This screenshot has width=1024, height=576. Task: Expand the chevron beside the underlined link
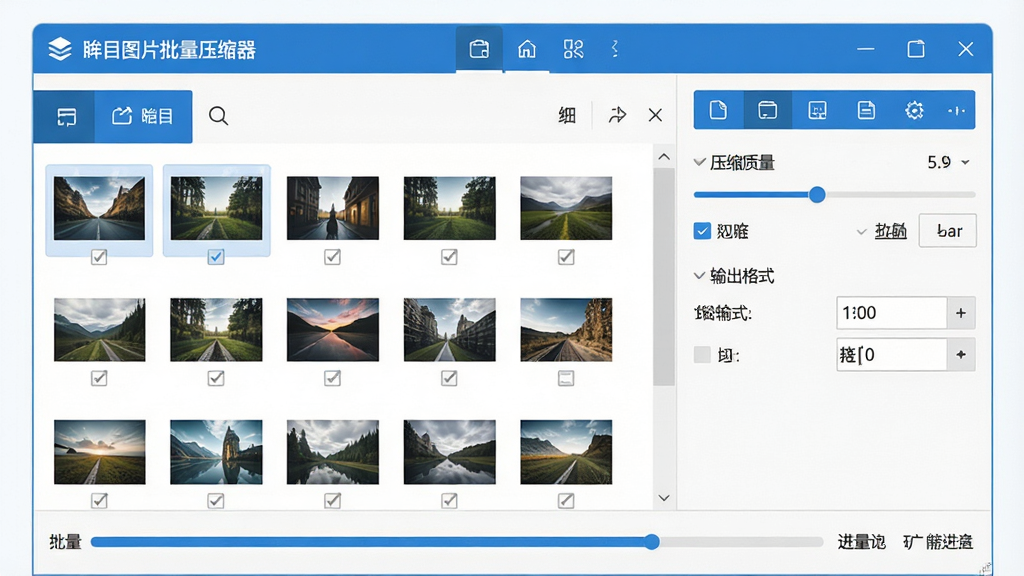click(861, 231)
